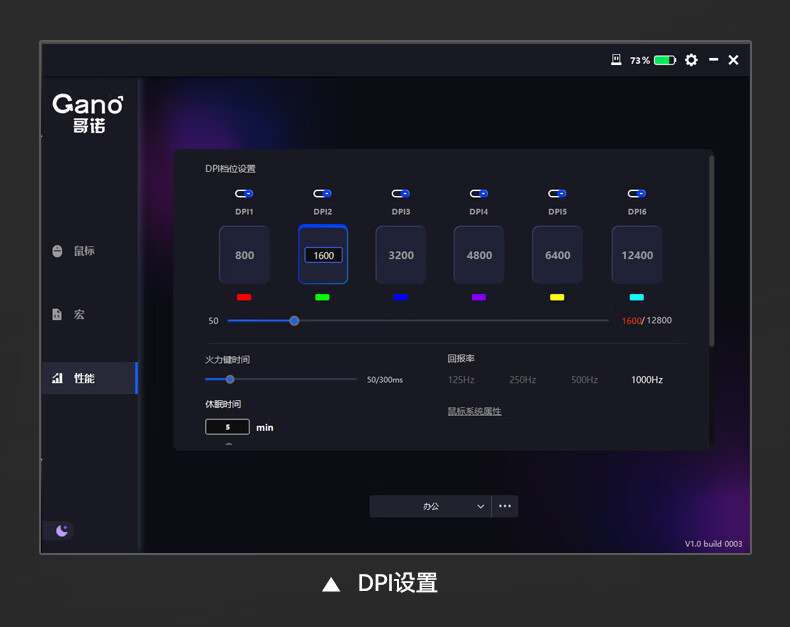Expand the 办公 profile dropdown
The width and height of the screenshot is (790, 627).
pos(431,506)
